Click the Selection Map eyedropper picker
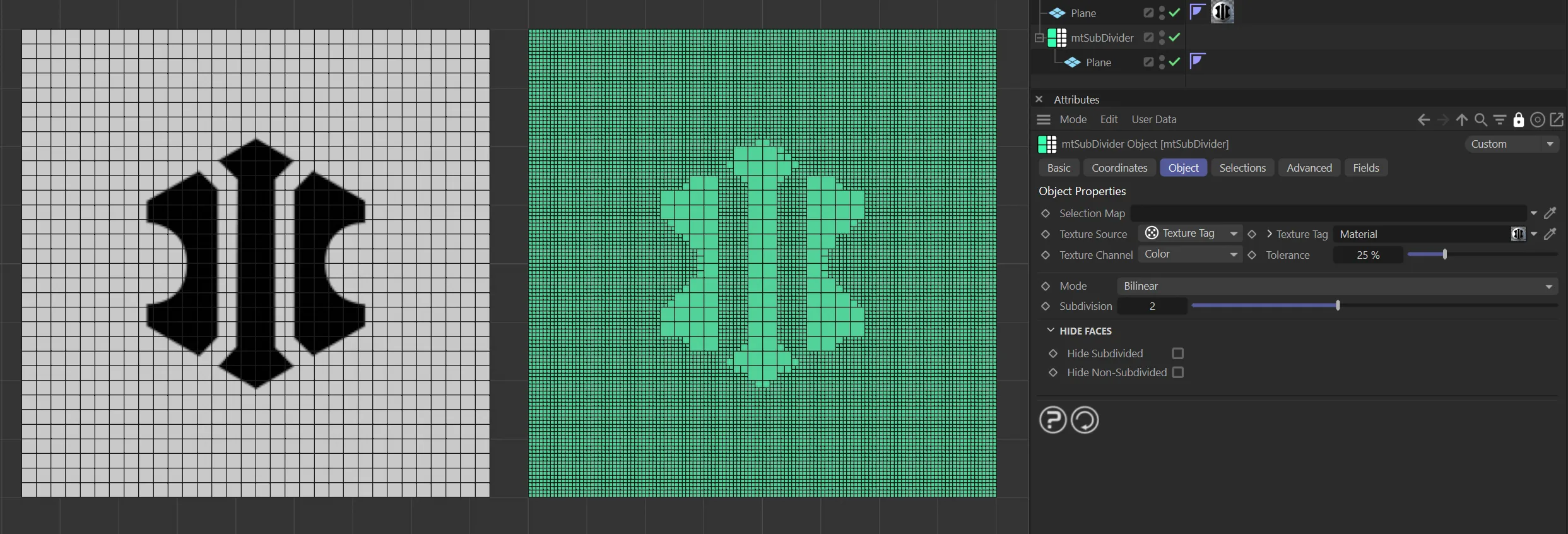 [x=1550, y=213]
